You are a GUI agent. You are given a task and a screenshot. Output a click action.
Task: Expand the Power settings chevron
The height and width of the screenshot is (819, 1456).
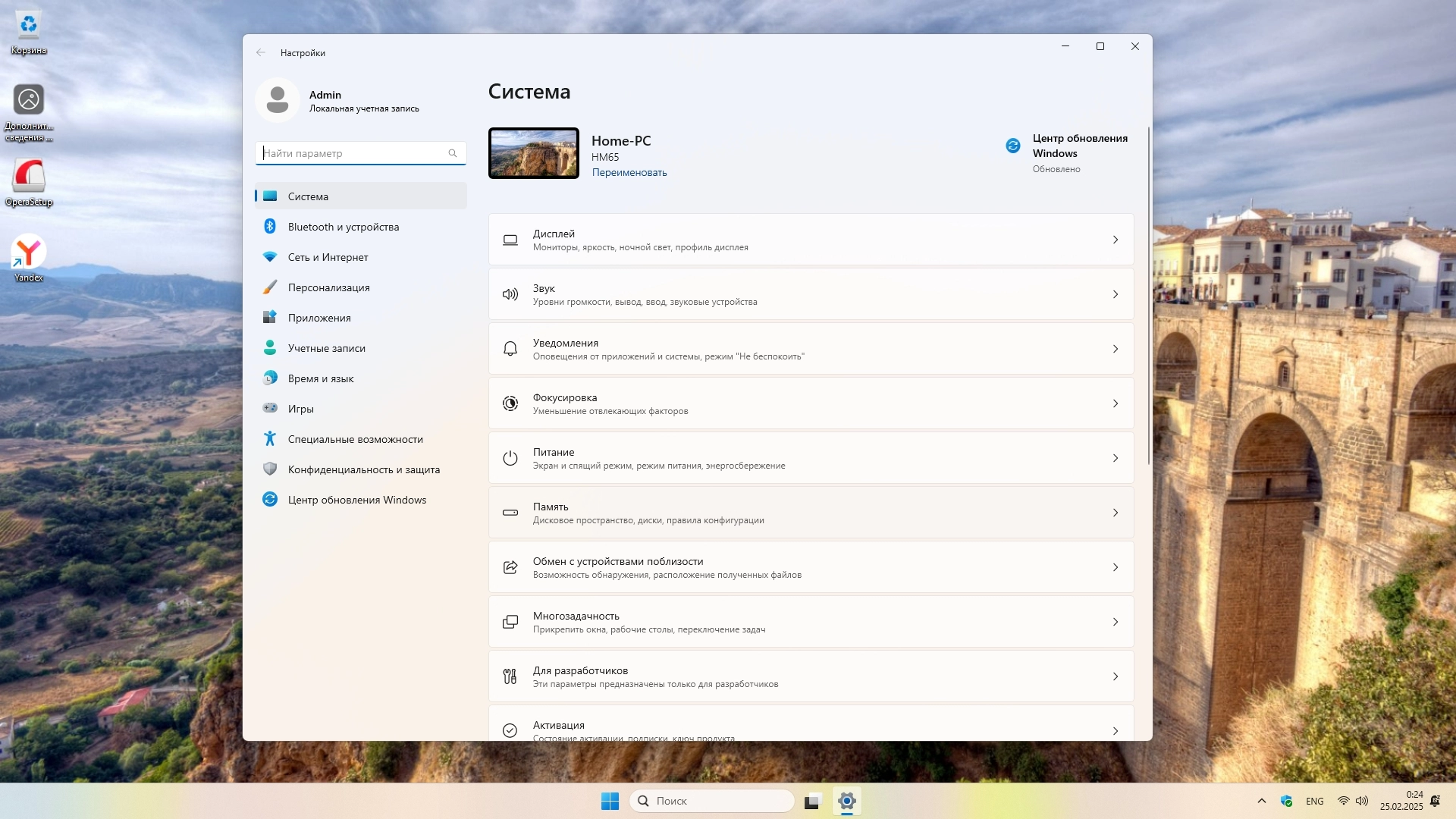pos(1115,458)
